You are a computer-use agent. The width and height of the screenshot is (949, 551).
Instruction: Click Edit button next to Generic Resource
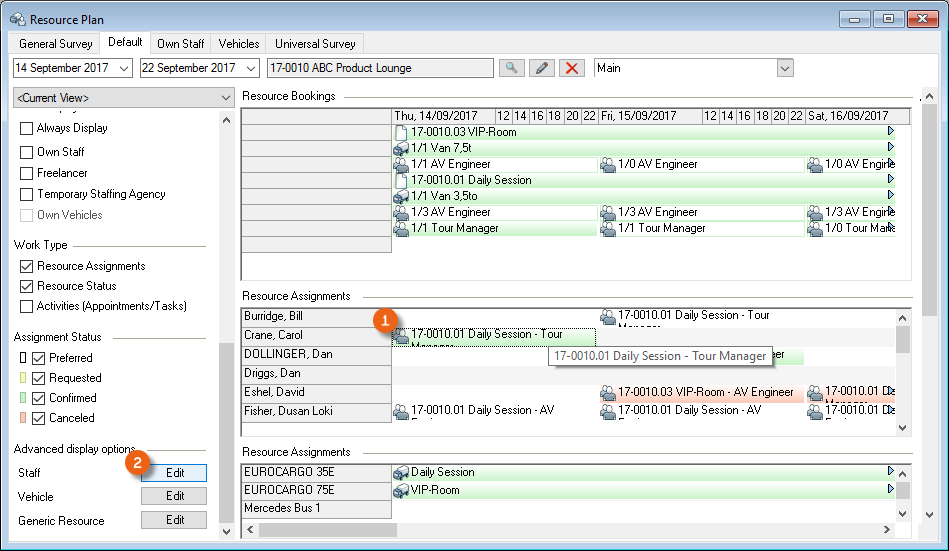(x=174, y=520)
